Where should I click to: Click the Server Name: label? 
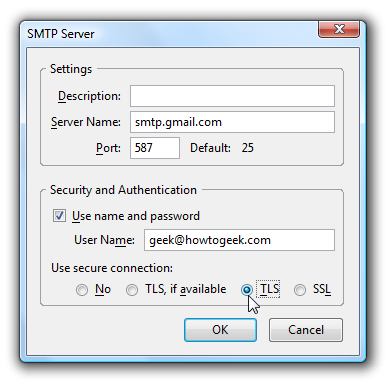pyautogui.click(x=86, y=122)
